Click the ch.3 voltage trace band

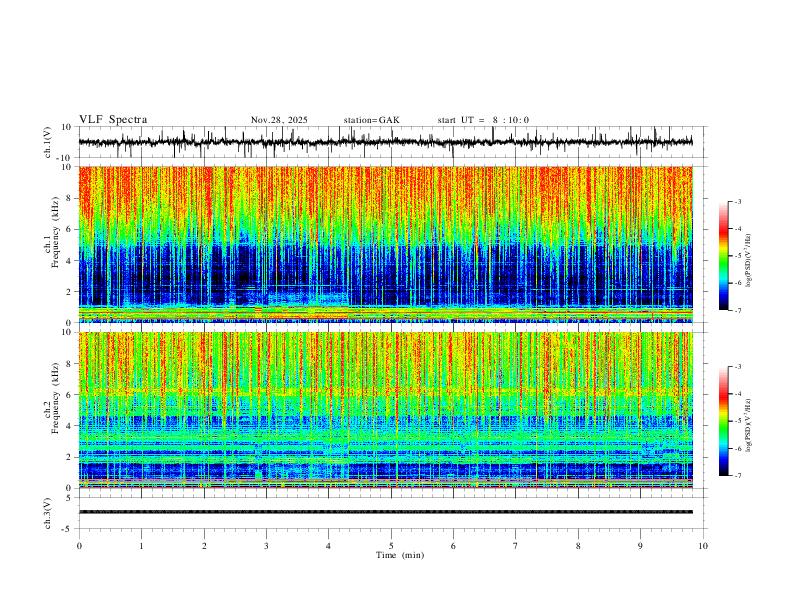pos(385,512)
